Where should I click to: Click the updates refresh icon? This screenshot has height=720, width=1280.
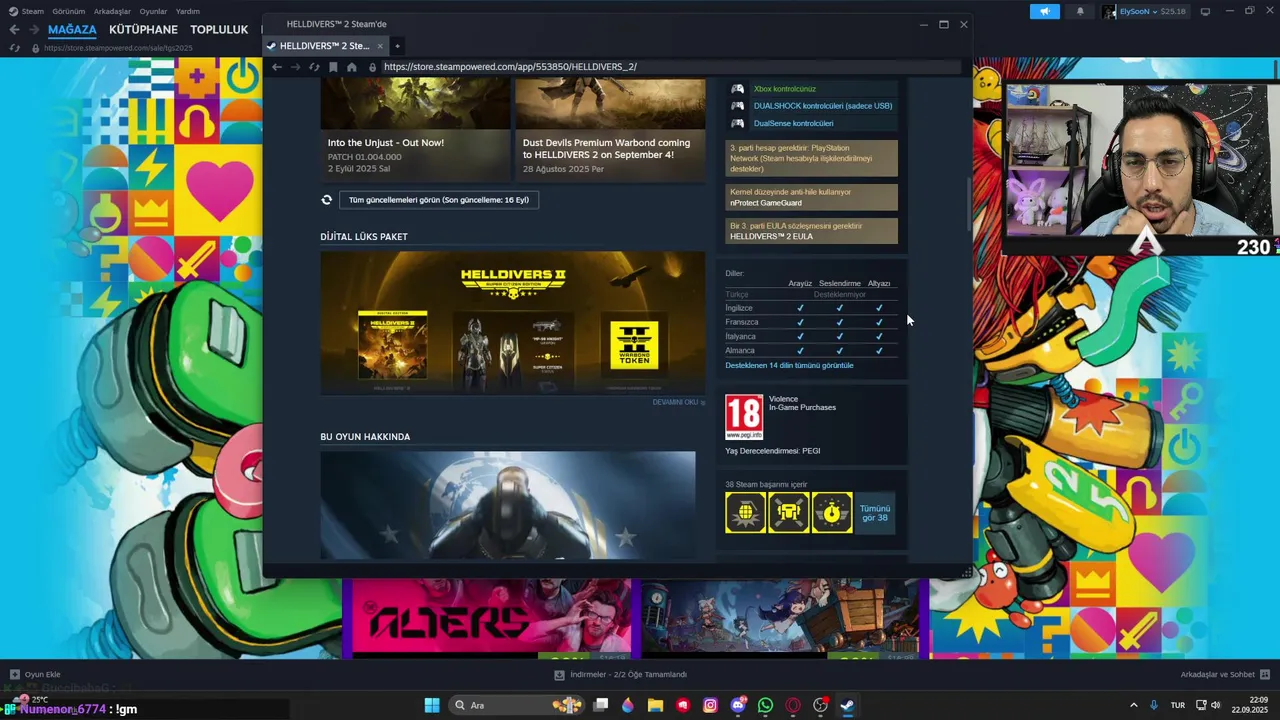tap(326, 200)
